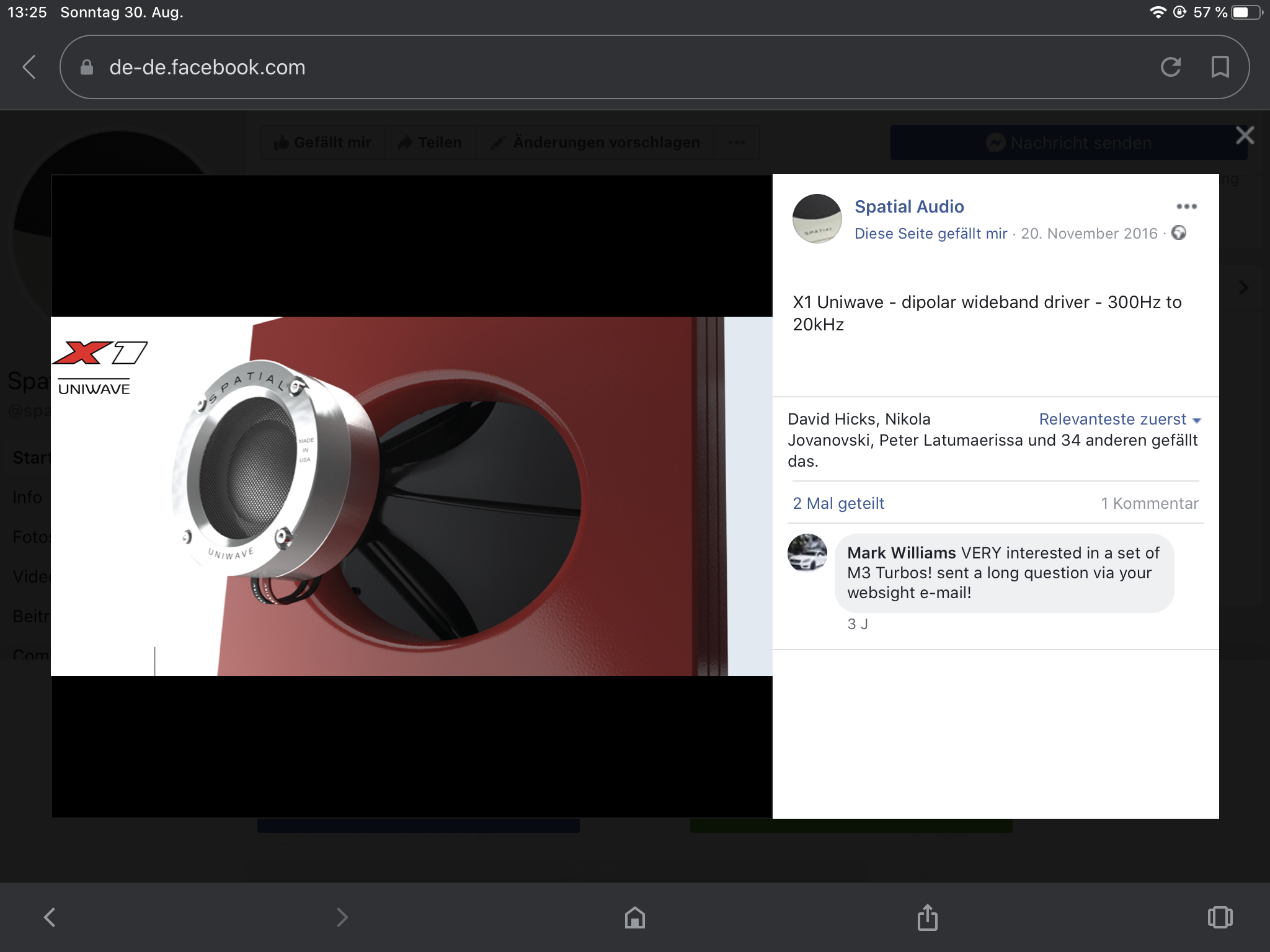Select the 'Info' sidebar tab behind overlay

[27, 497]
